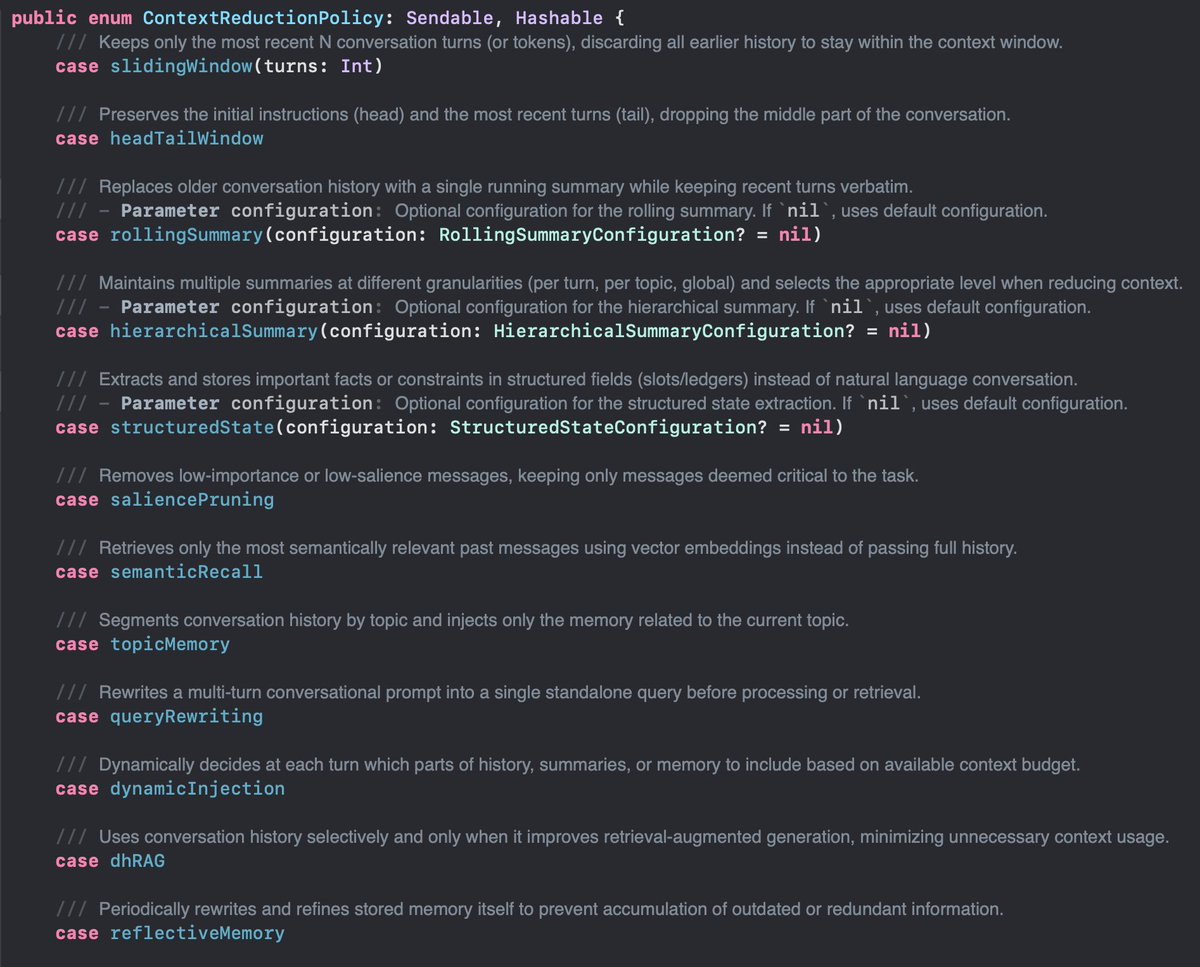Click the comment starting 'Extracts and stores important facts'
Viewport: 1200px width, 967px height.
pos(567,380)
